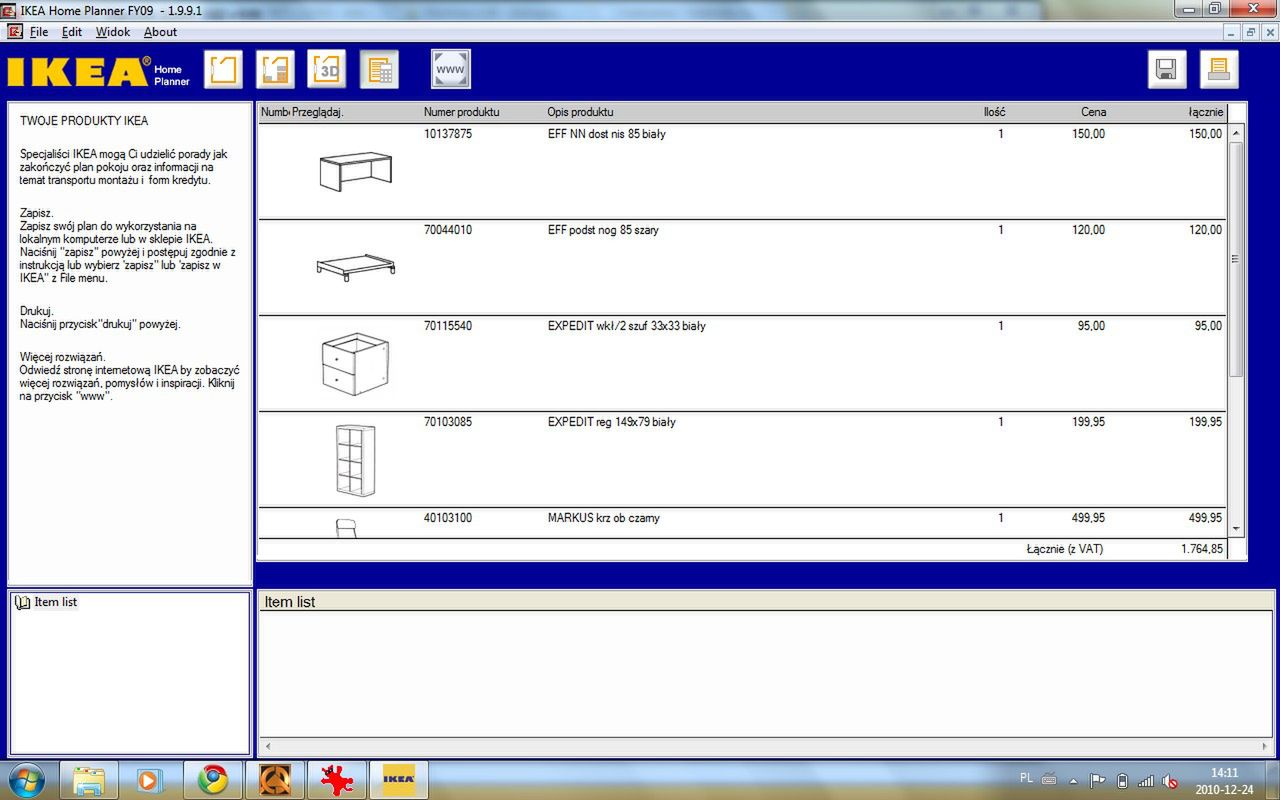Viewport: 1280px width, 800px height.
Task: Click EFF podst nog 85 szary thumbnail
Action: (355, 267)
